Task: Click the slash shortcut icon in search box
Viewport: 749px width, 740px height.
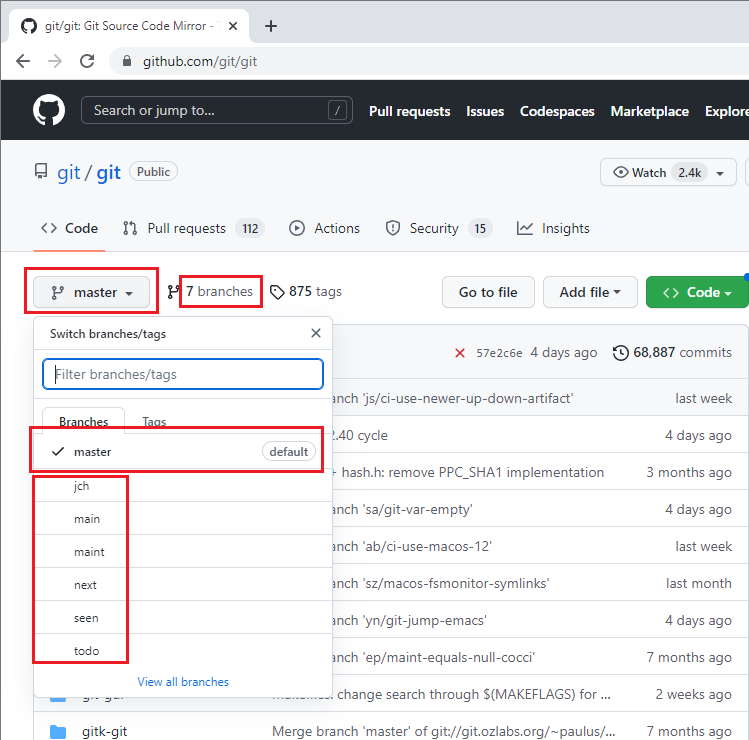Action: coord(337,110)
